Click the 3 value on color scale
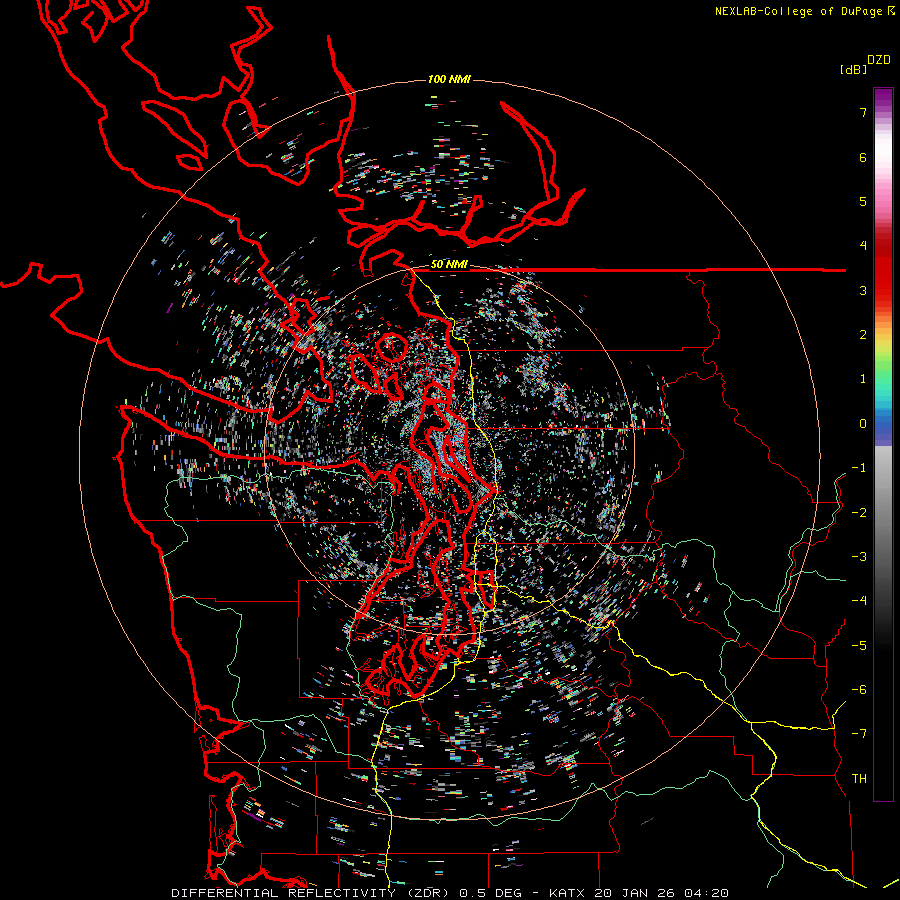900x900 pixels. (863, 290)
